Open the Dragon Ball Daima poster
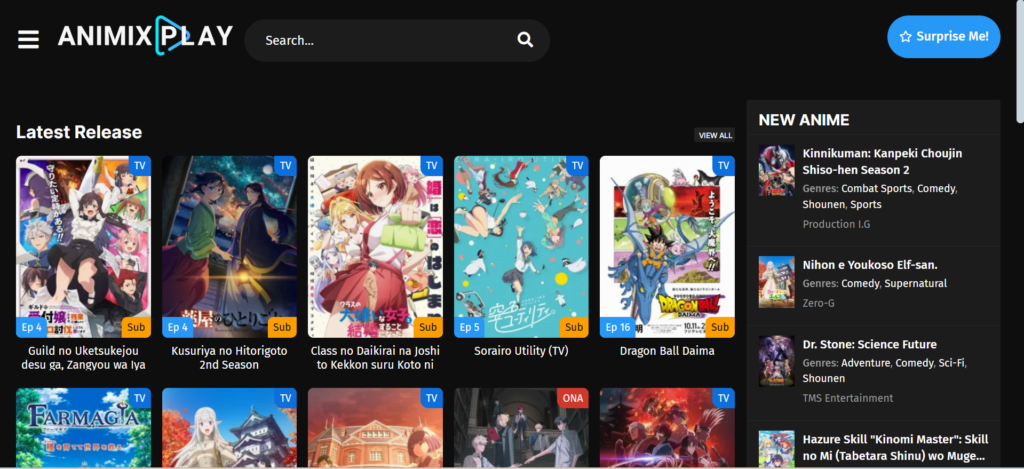 [x=667, y=246]
